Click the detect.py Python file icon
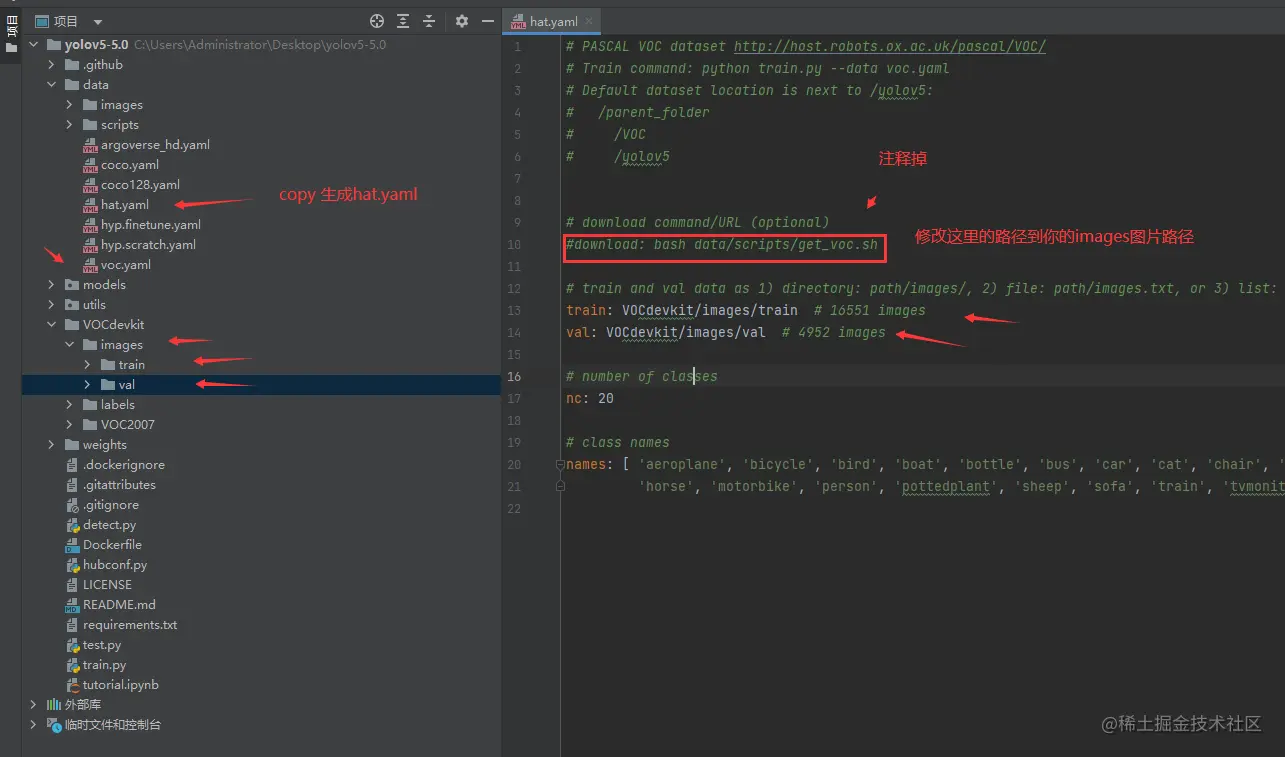The image size is (1285, 757). (72, 525)
